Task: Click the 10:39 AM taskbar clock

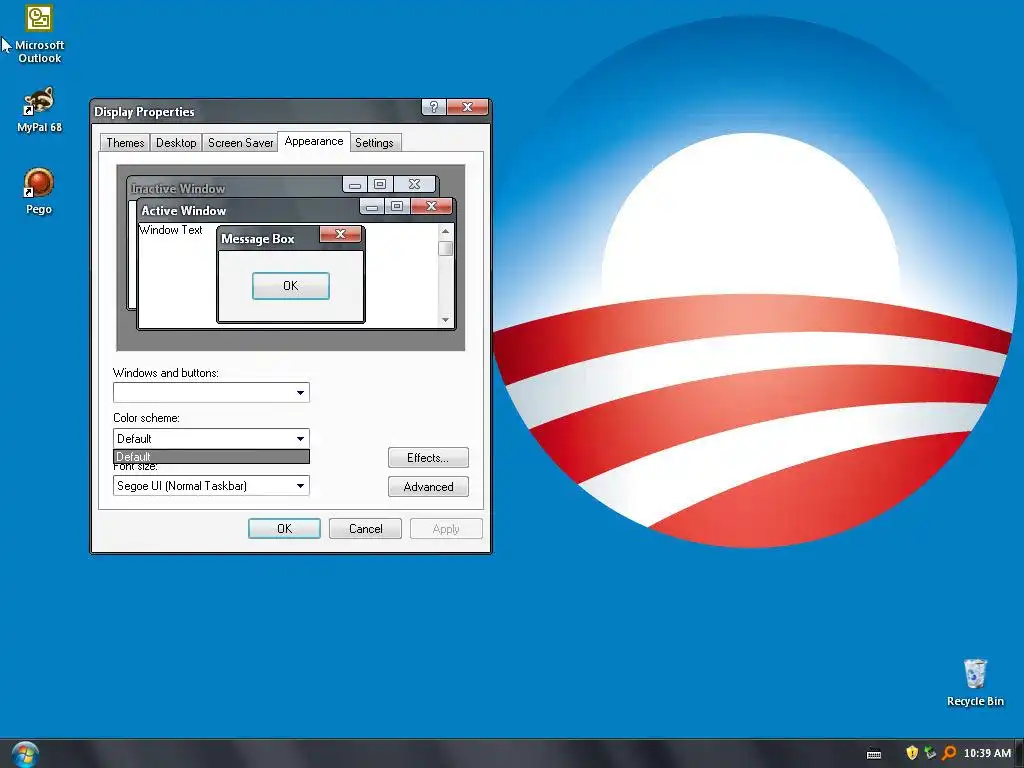Action: (987, 753)
